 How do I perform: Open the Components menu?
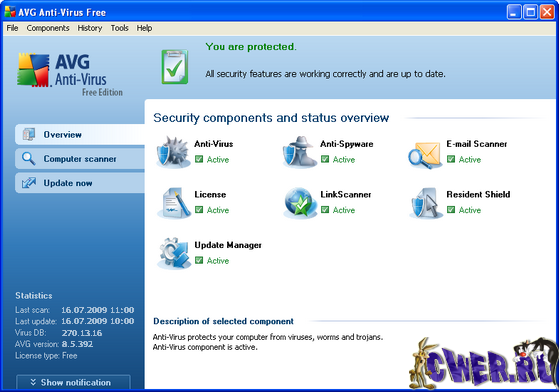tap(48, 28)
